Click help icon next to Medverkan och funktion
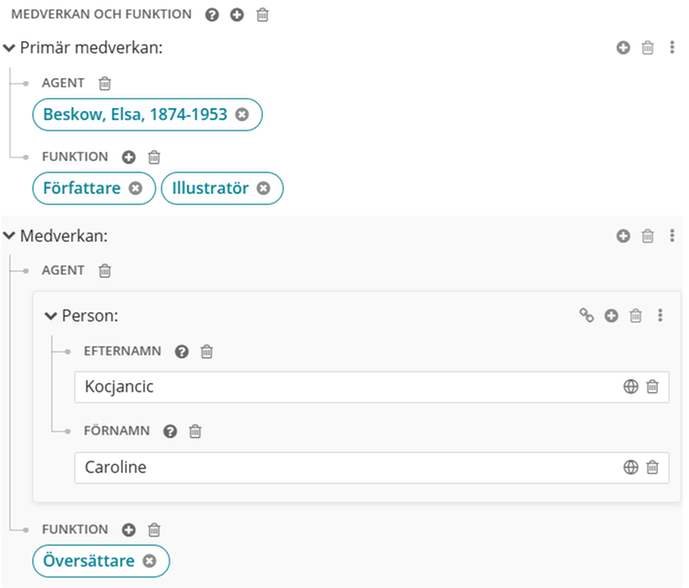The width and height of the screenshot is (689, 588). [x=211, y=15]
